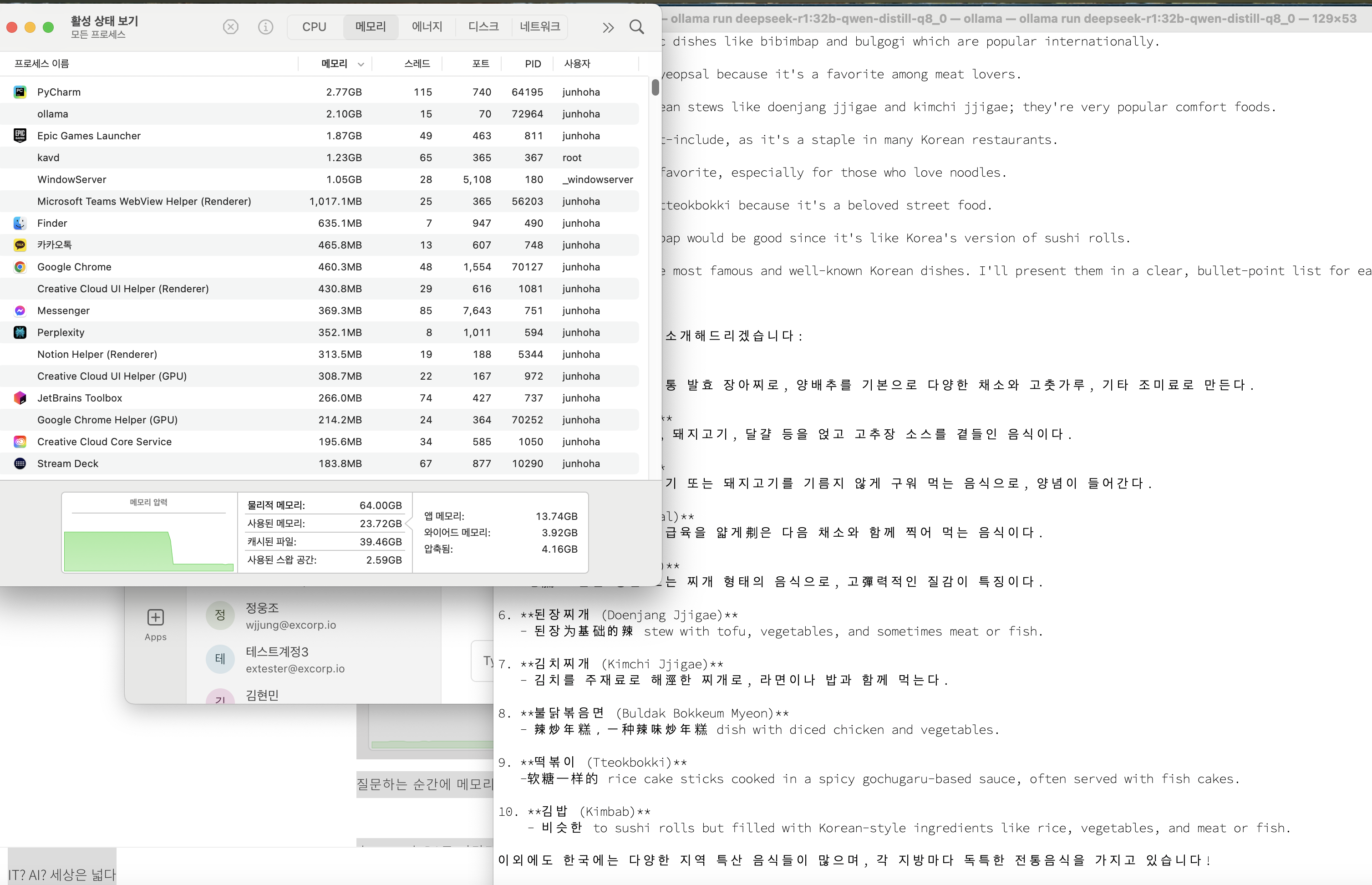Select the WindowServer process row
Screen dimensions: 1372x885
(x=320, y=179)
